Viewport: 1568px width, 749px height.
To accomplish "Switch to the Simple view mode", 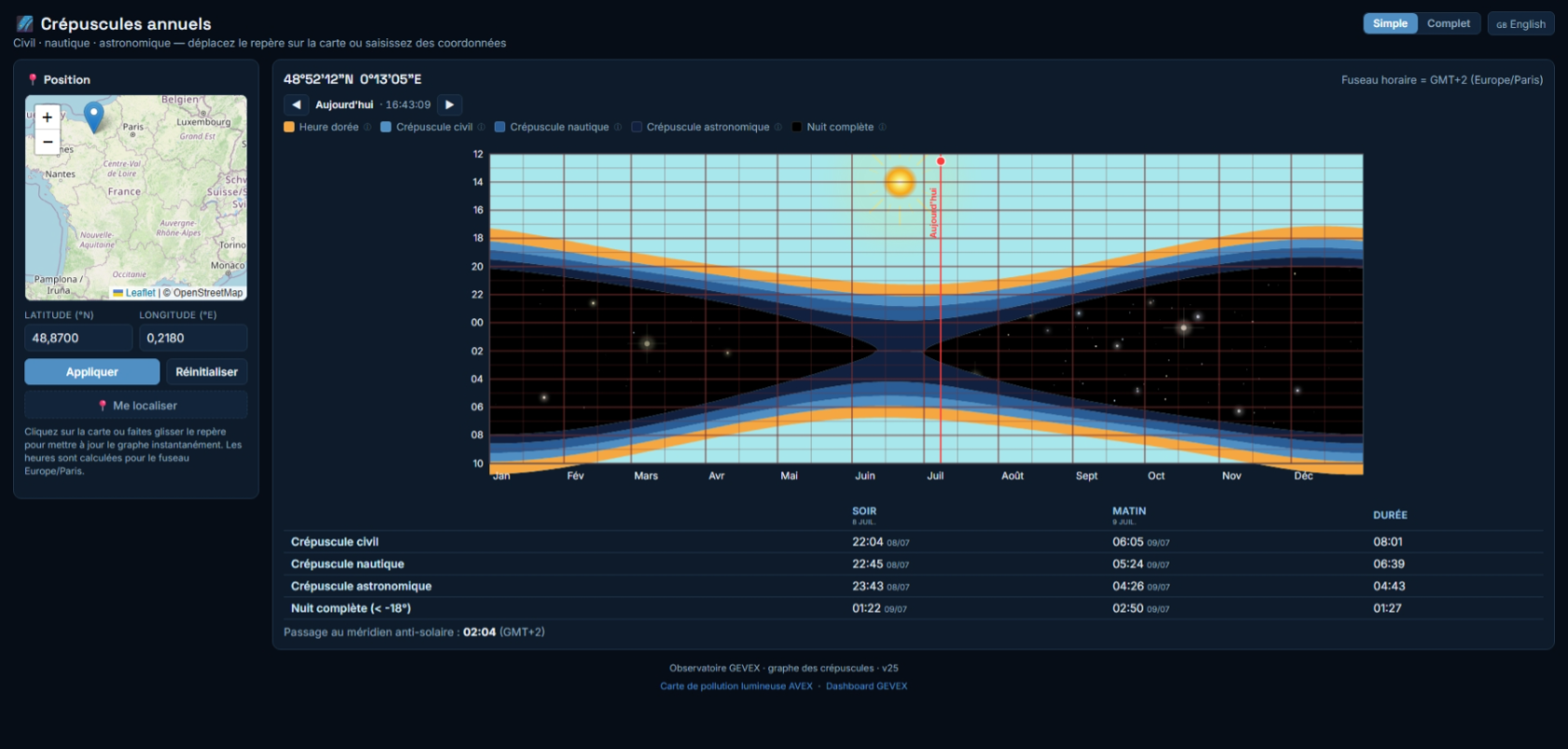I will click(x=1390, y=23).
